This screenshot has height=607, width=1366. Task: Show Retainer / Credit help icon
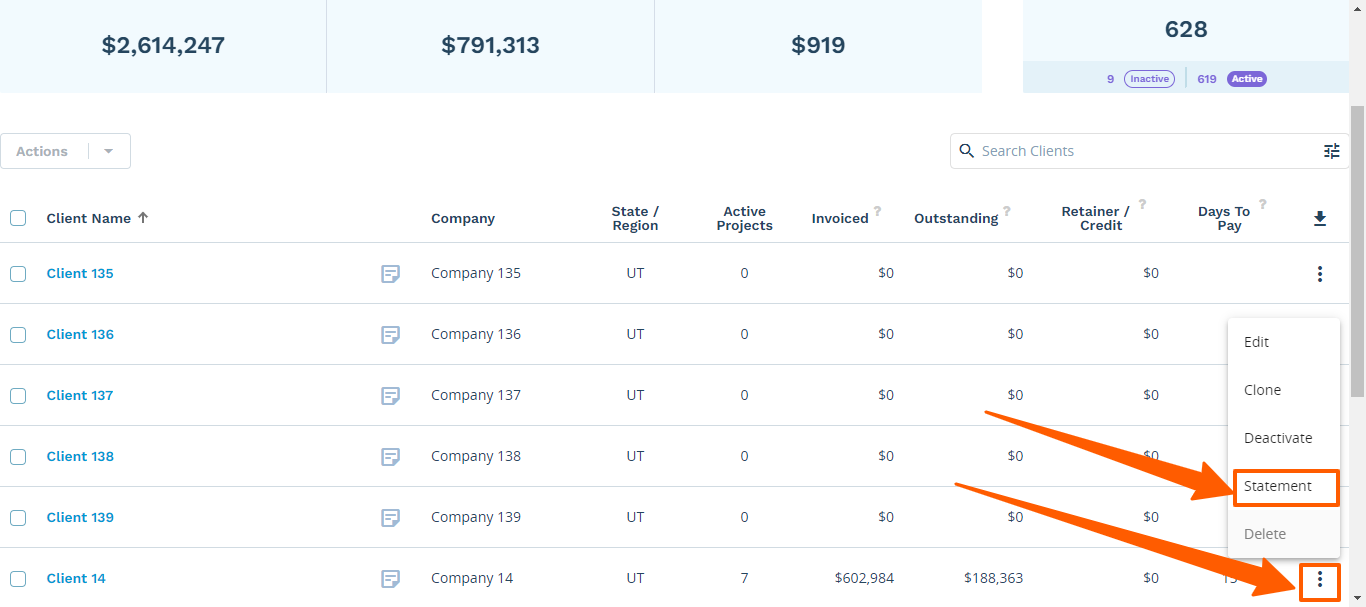pyautogui.click(x=1142, y=204)
